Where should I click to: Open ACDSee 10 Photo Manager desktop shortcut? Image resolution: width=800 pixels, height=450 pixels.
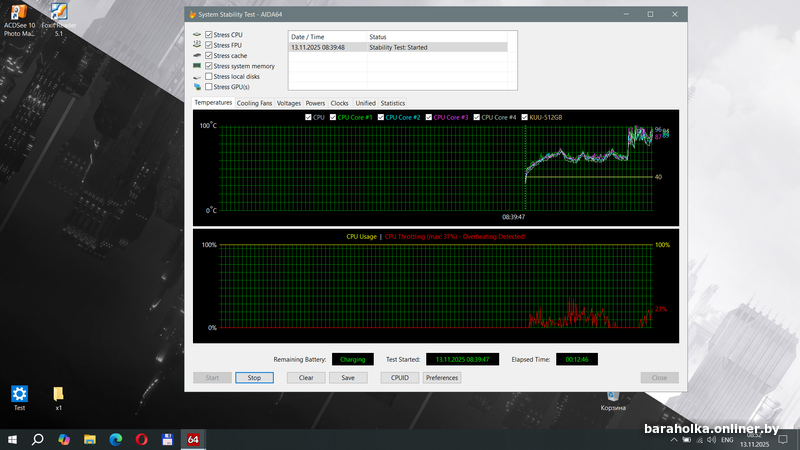pyautogui.click(x=18, y=14)
